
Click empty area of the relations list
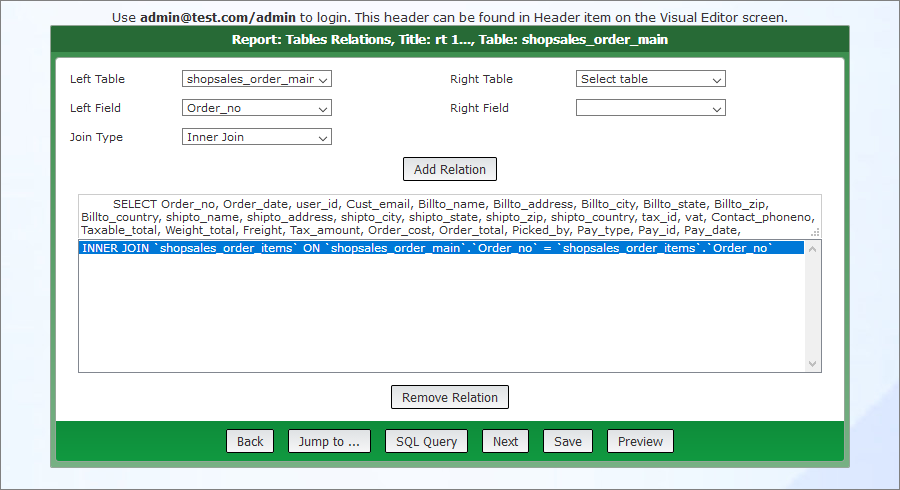[x=440, y=320]
